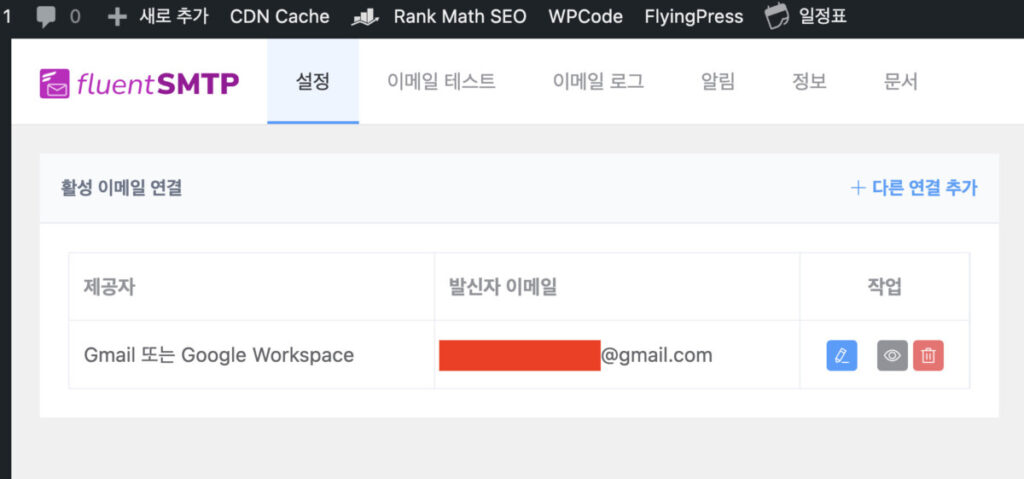The height and width of the screenshot is (479, 1024).
Task: Click the FluentSMTP logo
Action: point(139,83)
